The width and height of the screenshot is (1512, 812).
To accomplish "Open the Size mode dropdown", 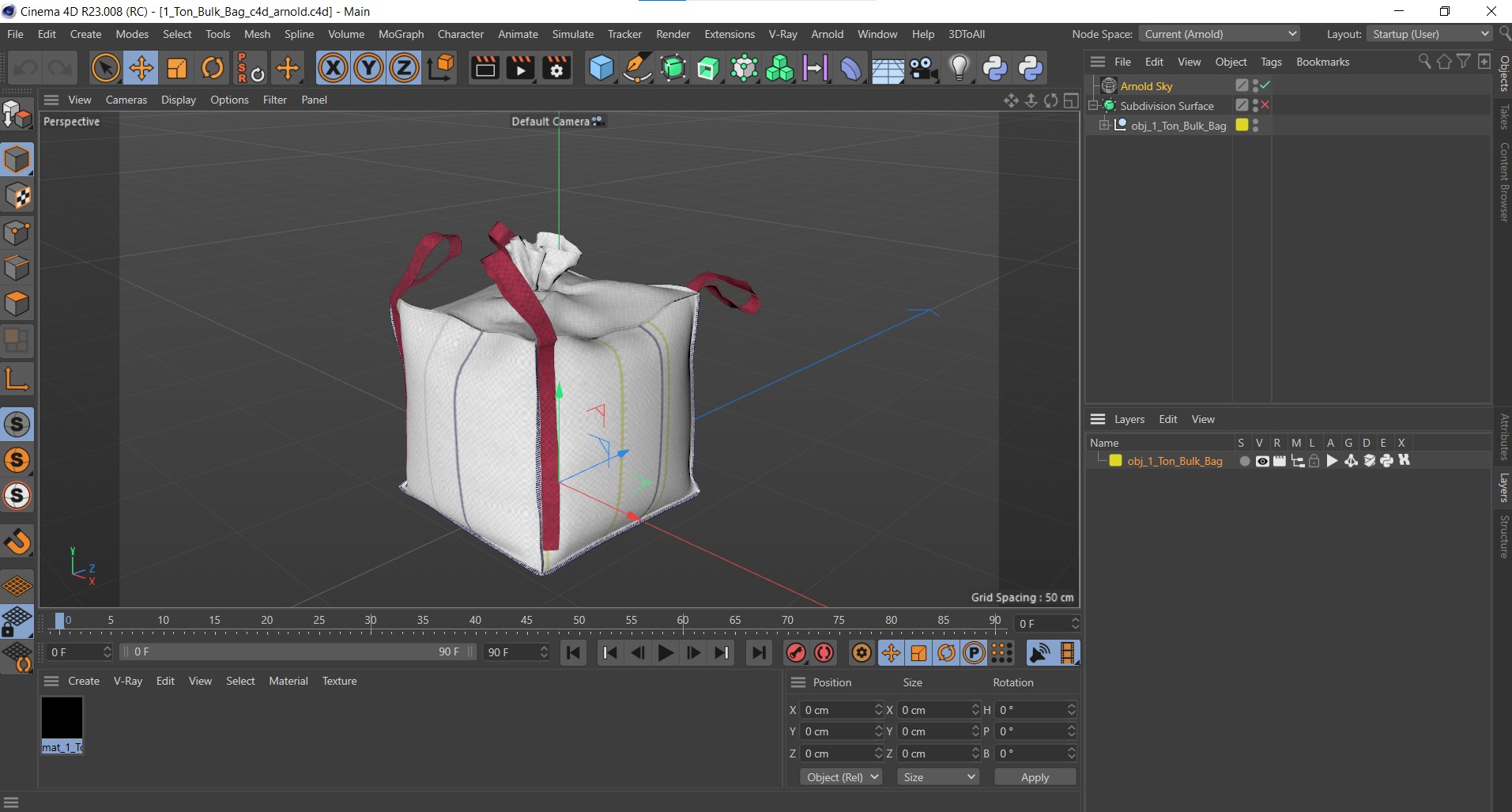I will point(938,777).
